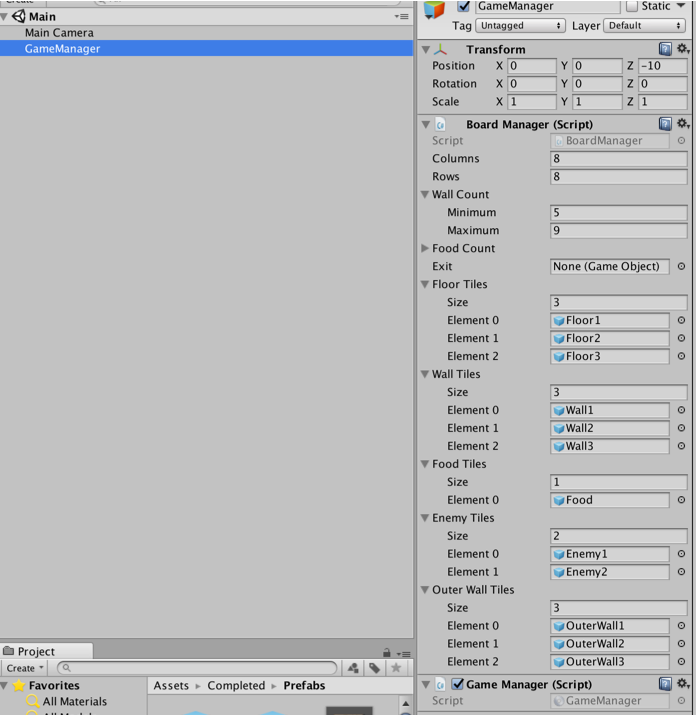Click Assets in breadcrumb path
The width and height of the screenshot is (697, 715).
171,685
